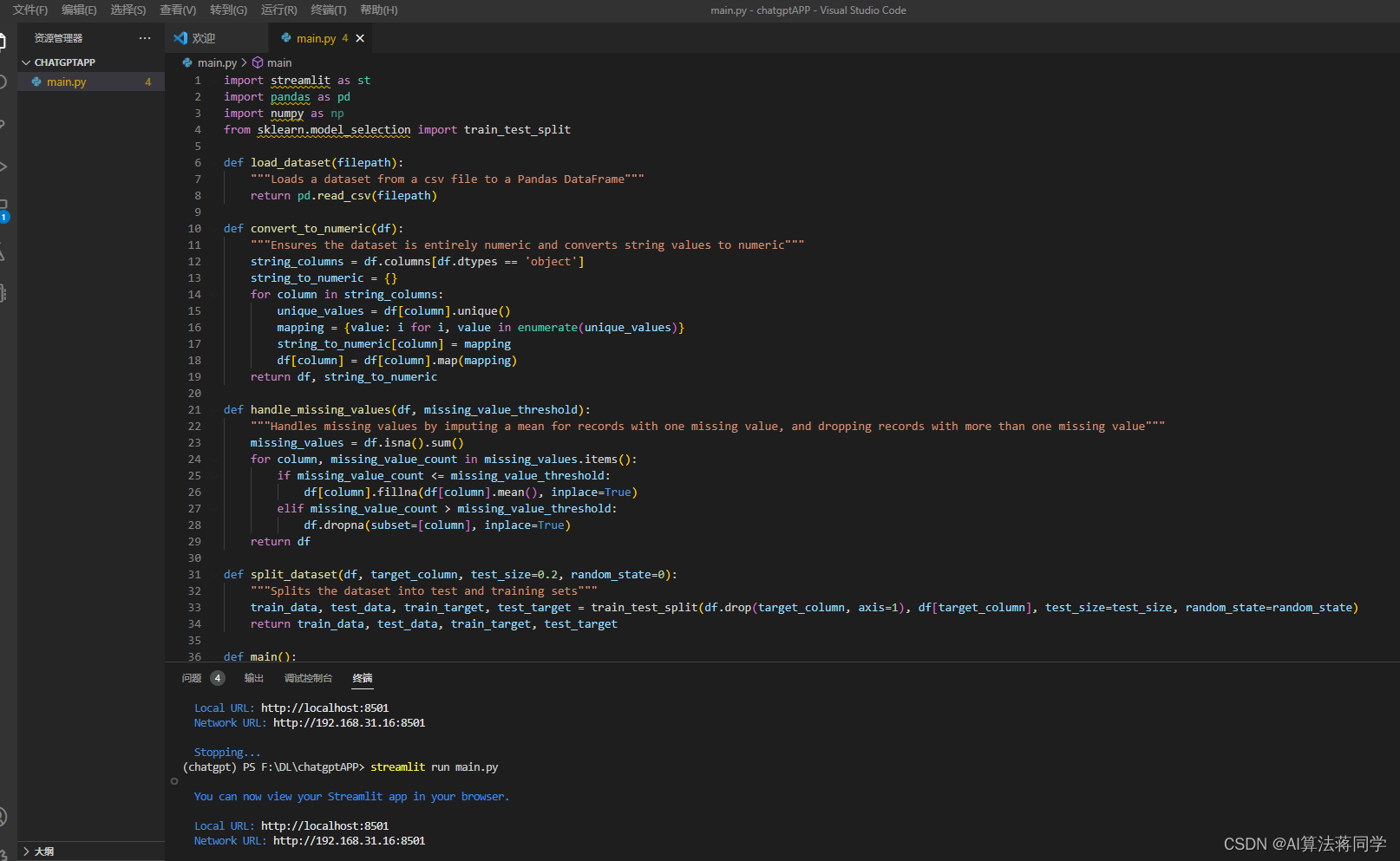Click the 'split_dataset' function definition name
Screen dimensions: 1400x861
pos(294,575)
